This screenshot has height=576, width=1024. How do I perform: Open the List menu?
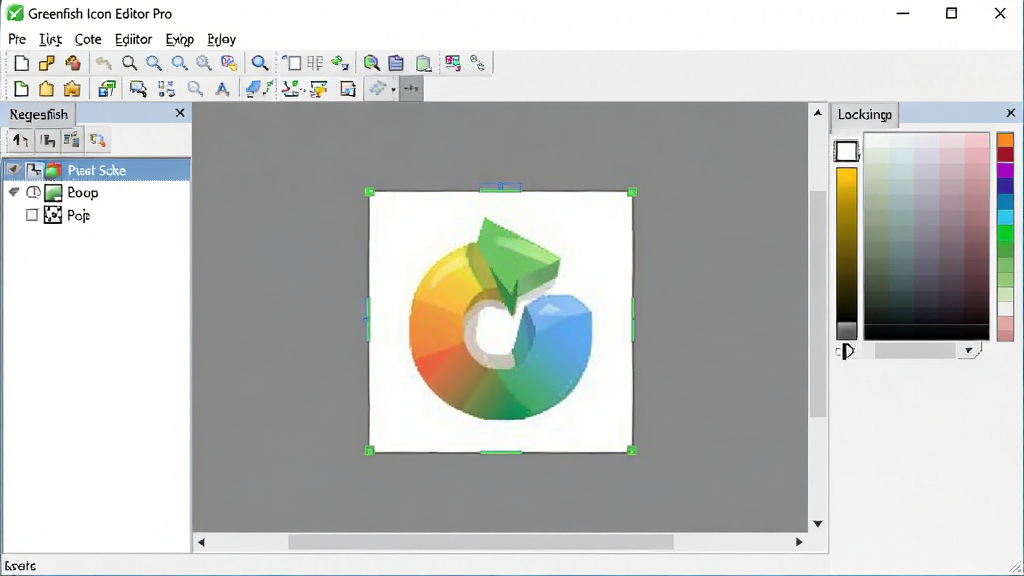tap(50, 39)
